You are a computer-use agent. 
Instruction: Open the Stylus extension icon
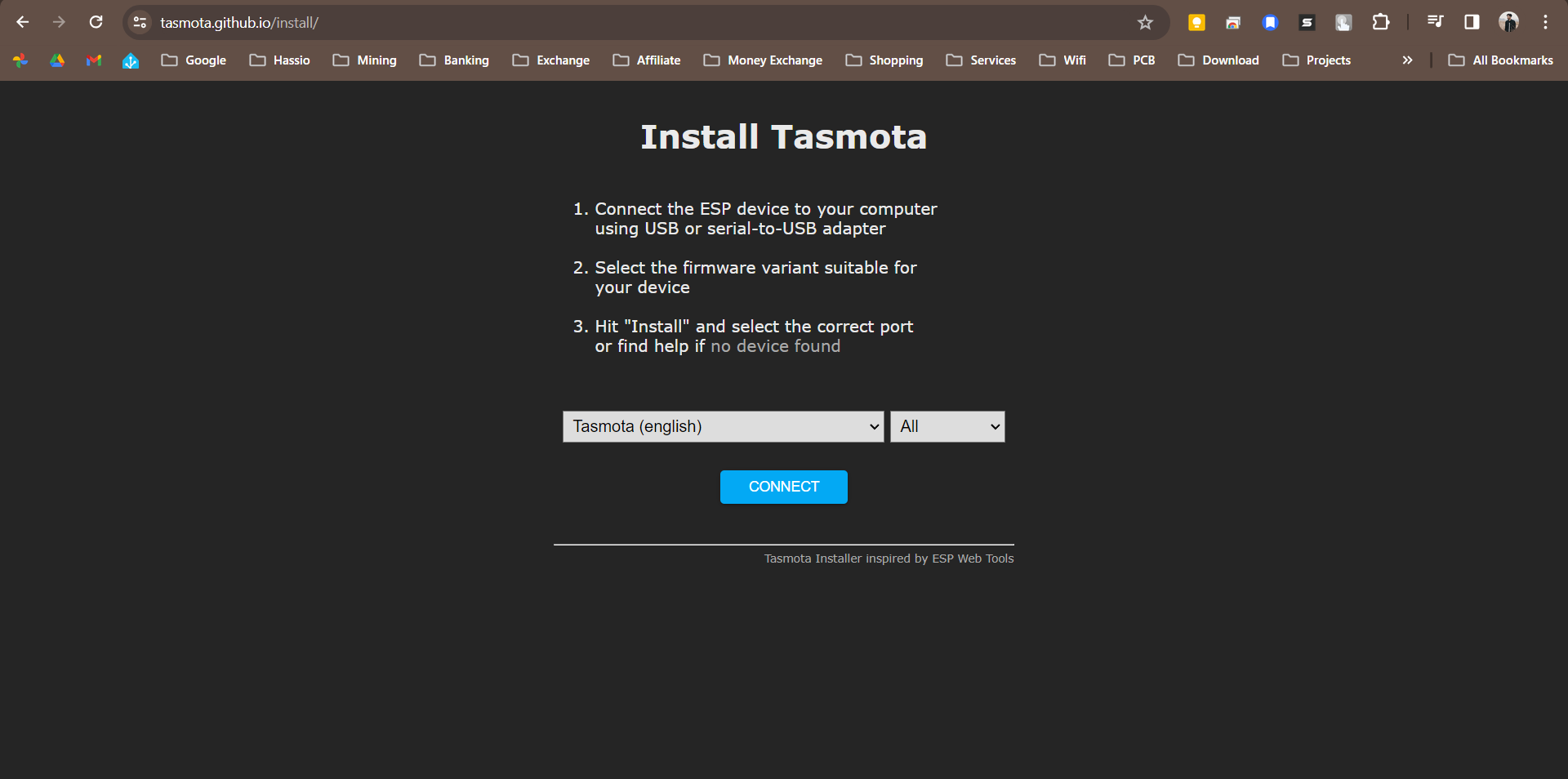pyautogui.click(x=1307, y=22)
